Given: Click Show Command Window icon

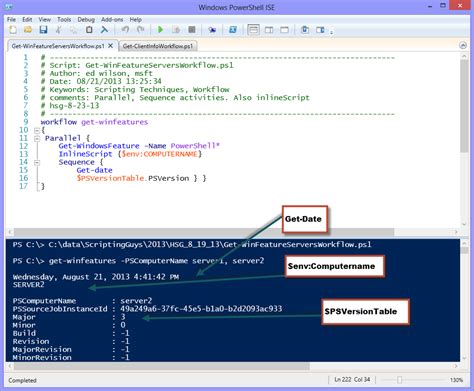Looking at the screenshot, I should coord(305,30).
